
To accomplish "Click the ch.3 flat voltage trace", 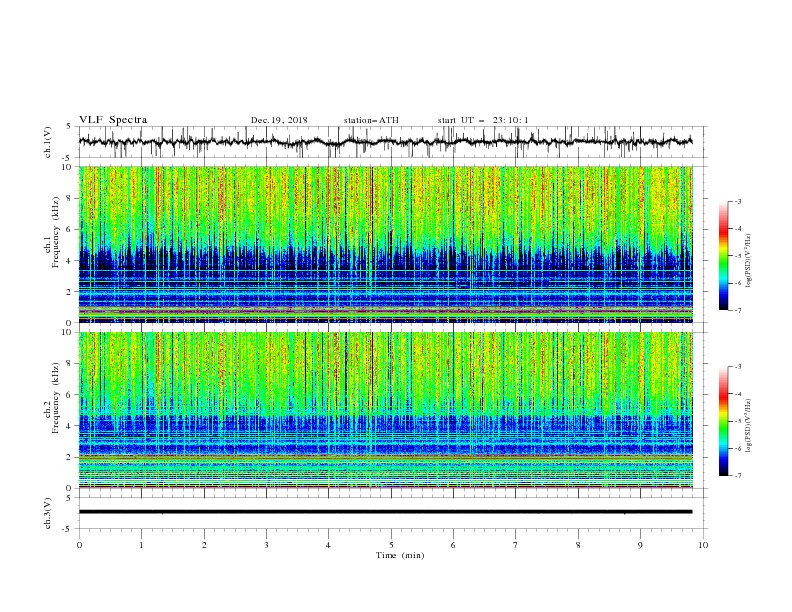I will point(385,512).
